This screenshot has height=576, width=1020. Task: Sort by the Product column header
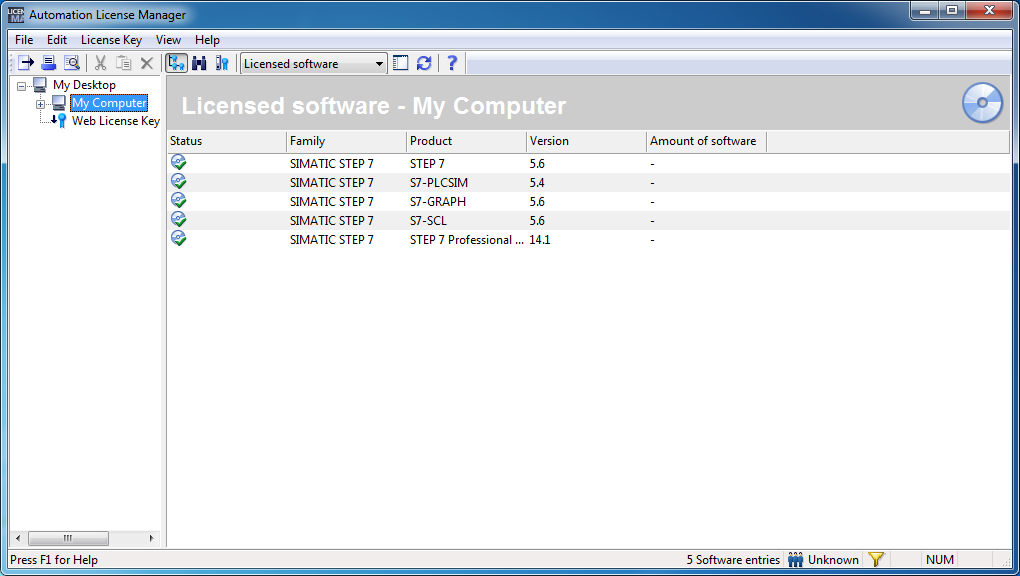point(466,141)
